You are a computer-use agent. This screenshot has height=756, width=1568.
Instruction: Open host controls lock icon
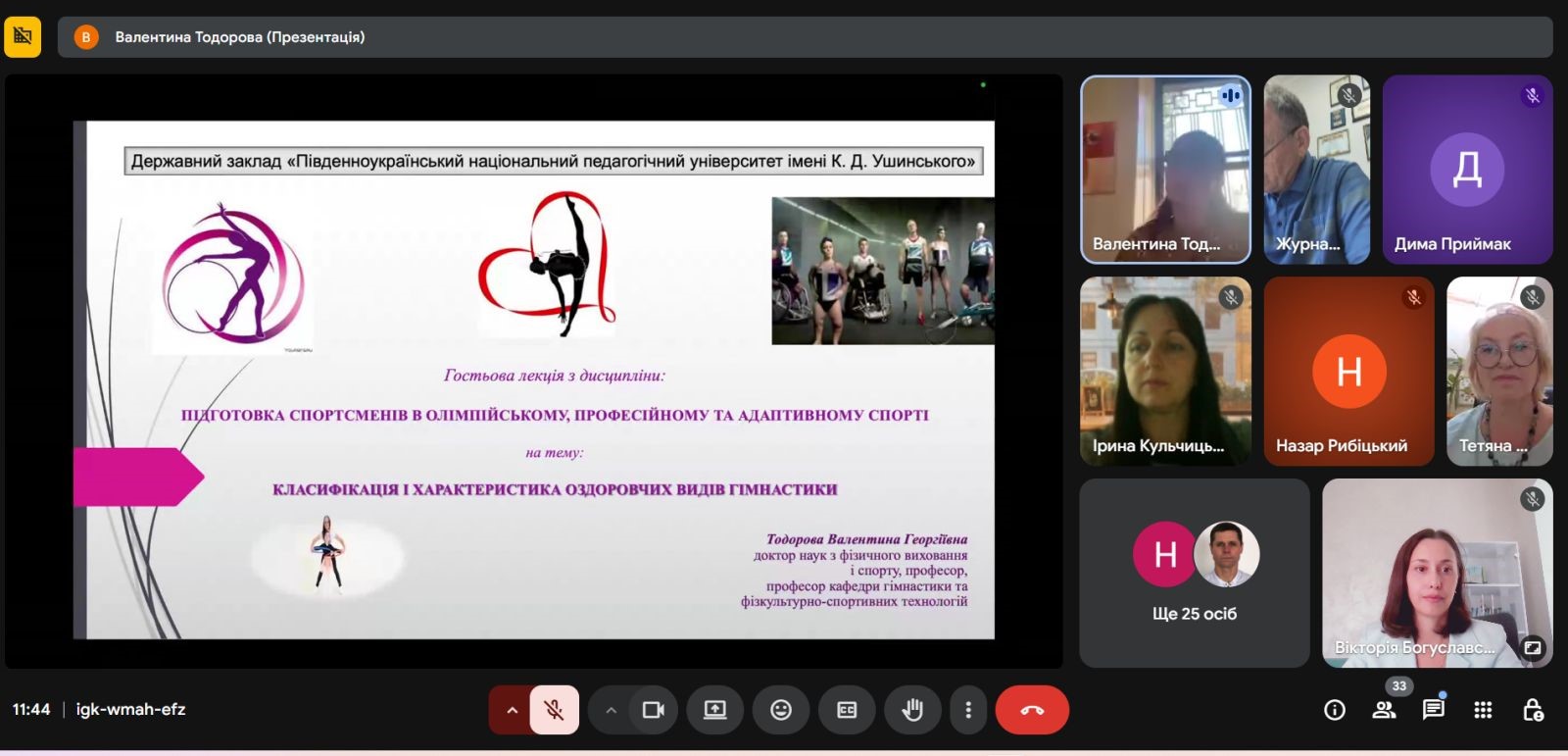1533,710
